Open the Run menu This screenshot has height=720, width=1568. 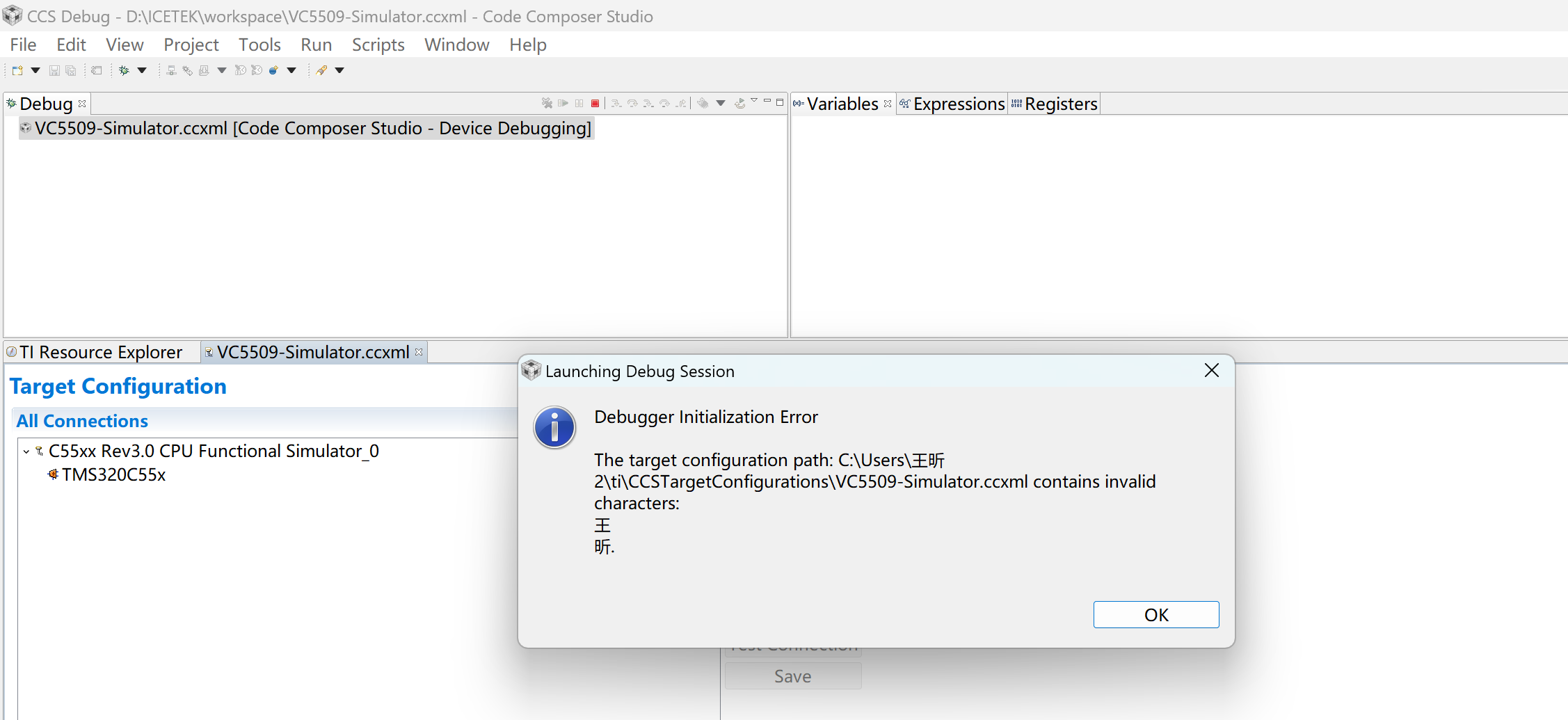(317, 45)
